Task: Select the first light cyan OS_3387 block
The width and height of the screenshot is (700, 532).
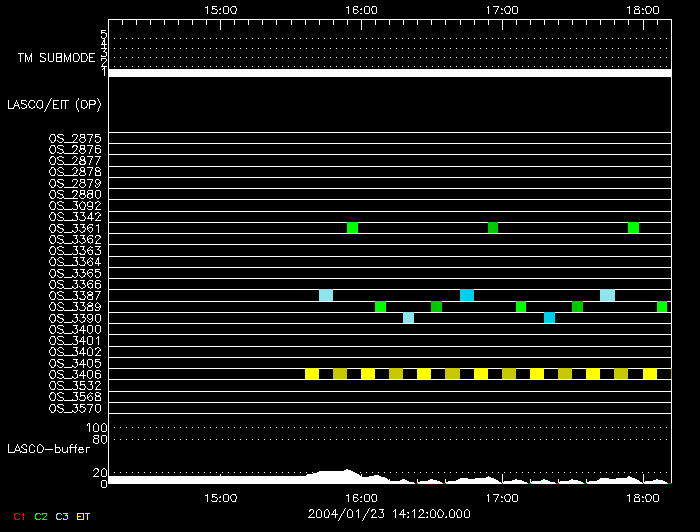Action: coord(326,295)
